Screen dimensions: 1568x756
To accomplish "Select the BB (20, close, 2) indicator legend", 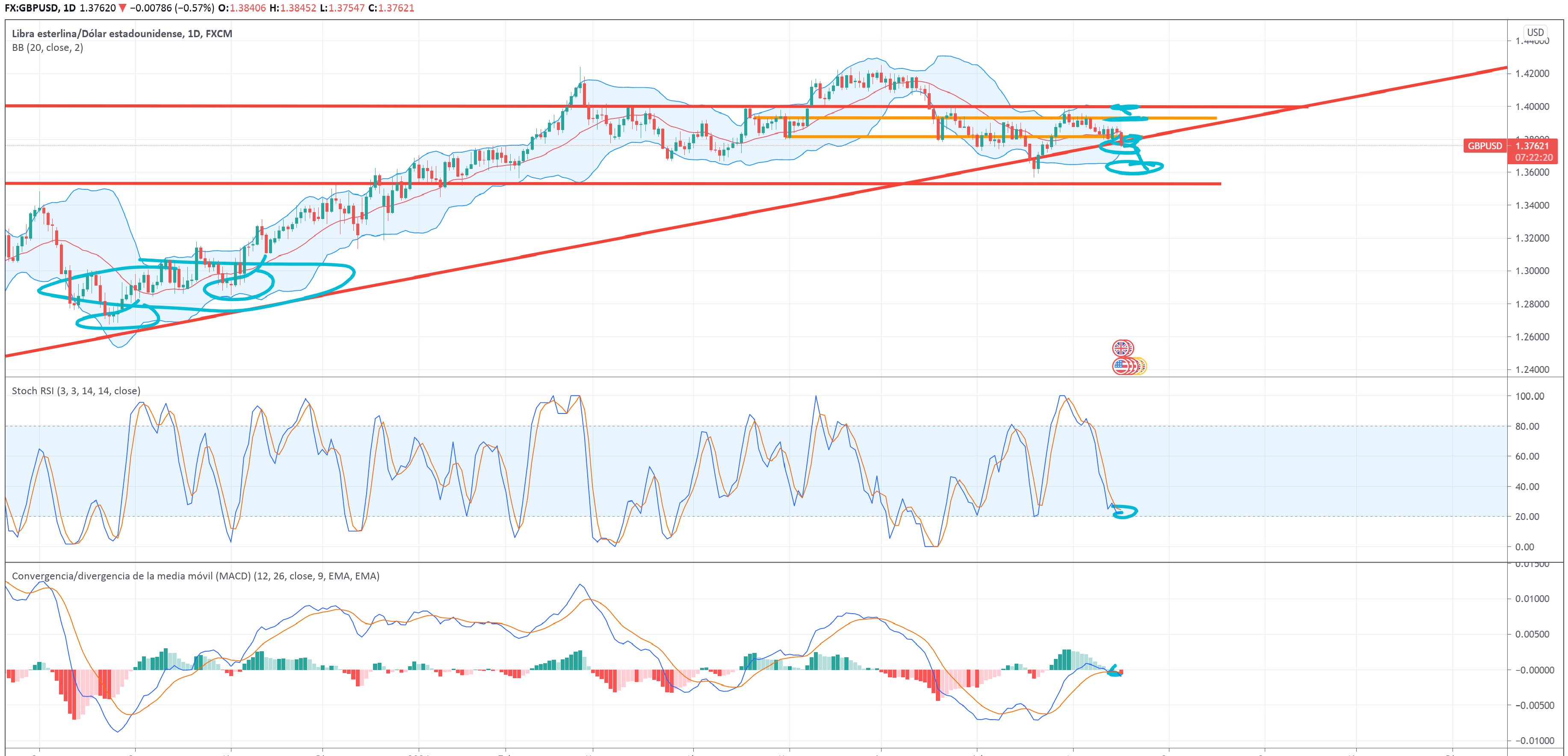I will tap(47, 47).
